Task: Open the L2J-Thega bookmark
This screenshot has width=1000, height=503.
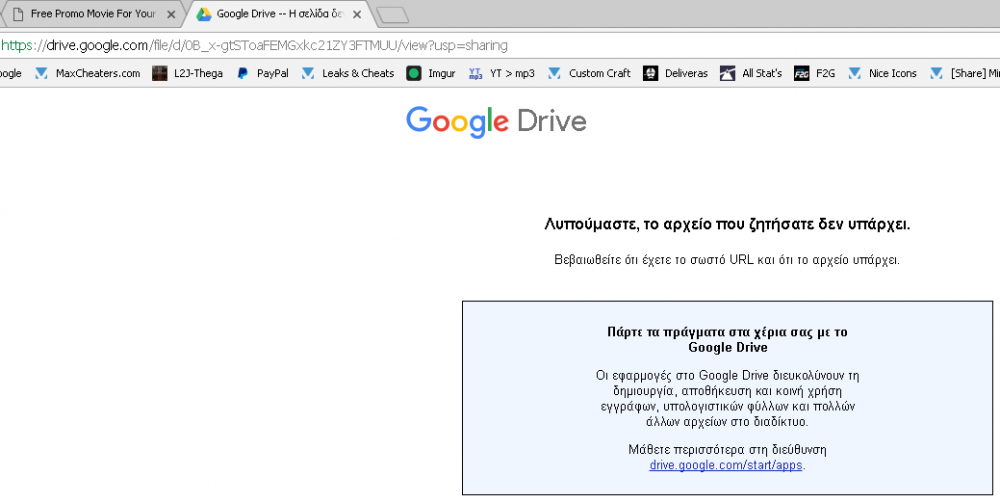Action: pyautogui.click(x=188, y=73)
